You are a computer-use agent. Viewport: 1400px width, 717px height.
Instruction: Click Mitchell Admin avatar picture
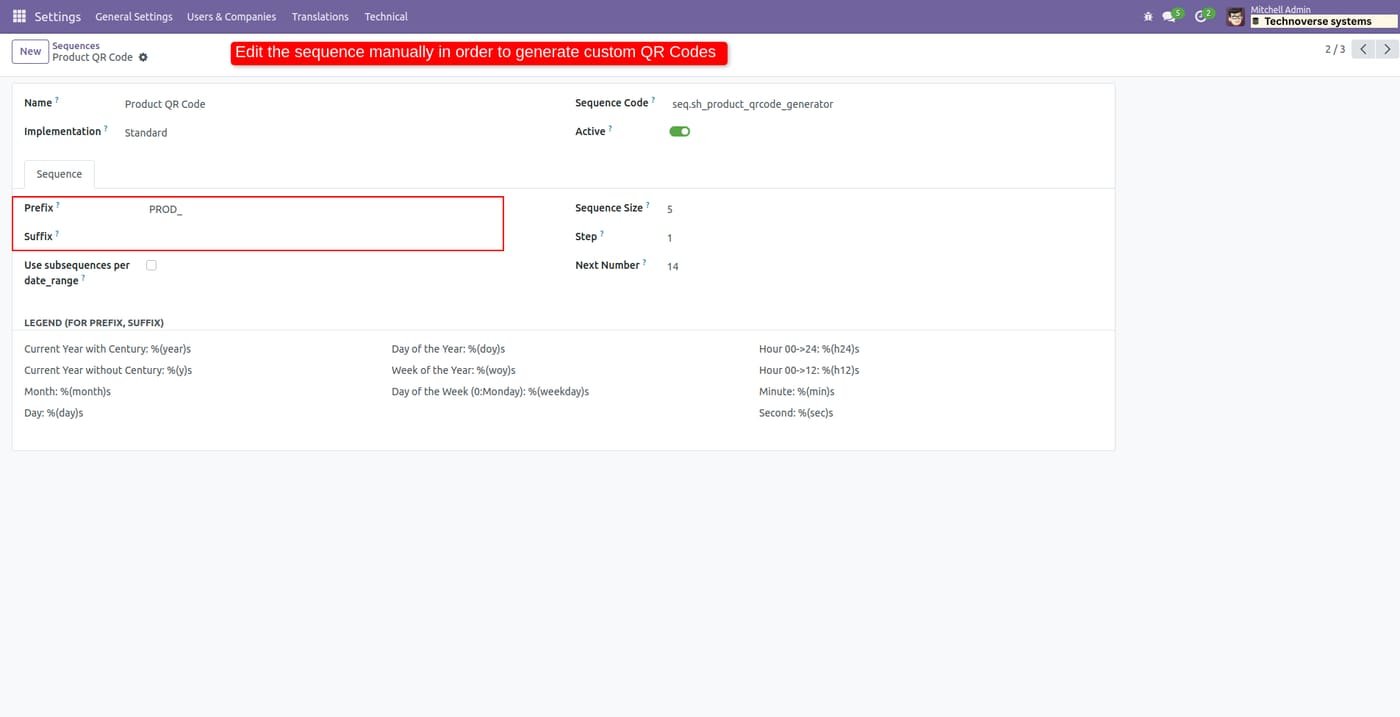pyautogui.click(x=1236, y=17)
